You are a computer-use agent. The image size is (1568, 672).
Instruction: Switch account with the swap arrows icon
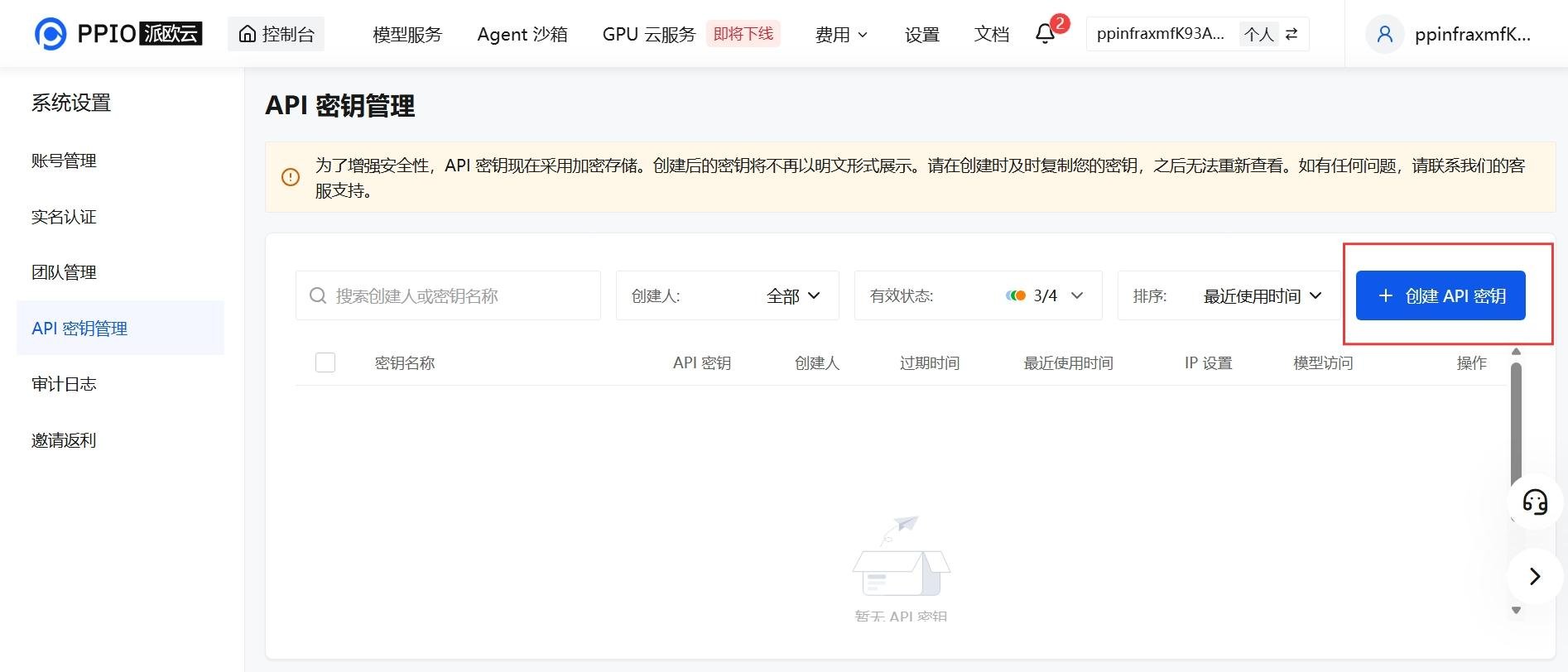(x=1291, y=34)
